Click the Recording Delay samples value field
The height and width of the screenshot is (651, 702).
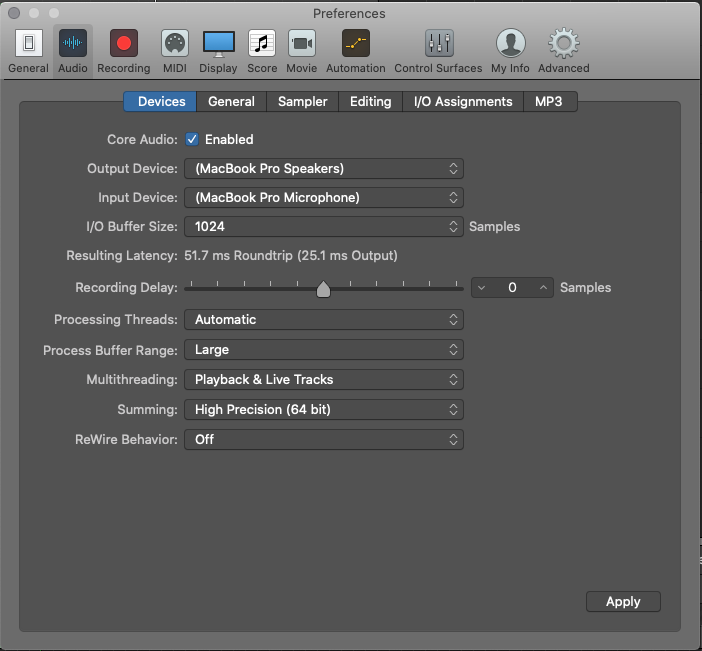[x=512, y=288]
